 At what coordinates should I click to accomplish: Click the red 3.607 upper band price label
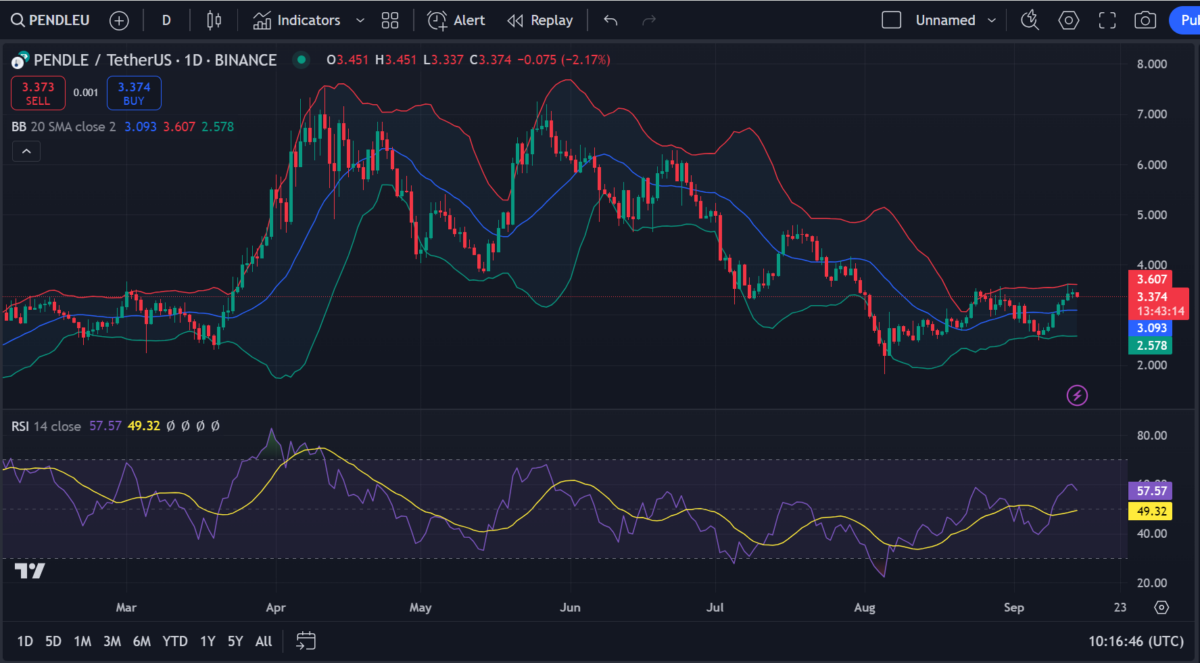(x=1150, y=280)
